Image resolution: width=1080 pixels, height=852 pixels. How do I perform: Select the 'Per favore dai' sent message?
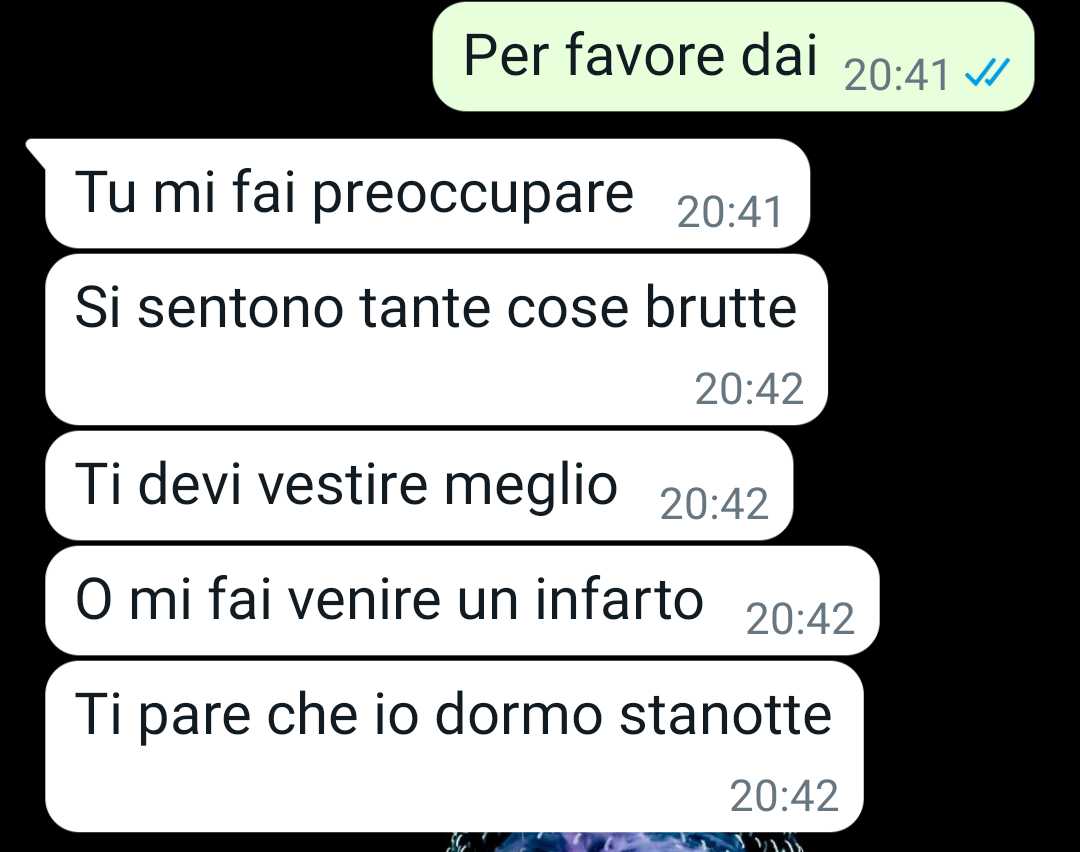733,56
